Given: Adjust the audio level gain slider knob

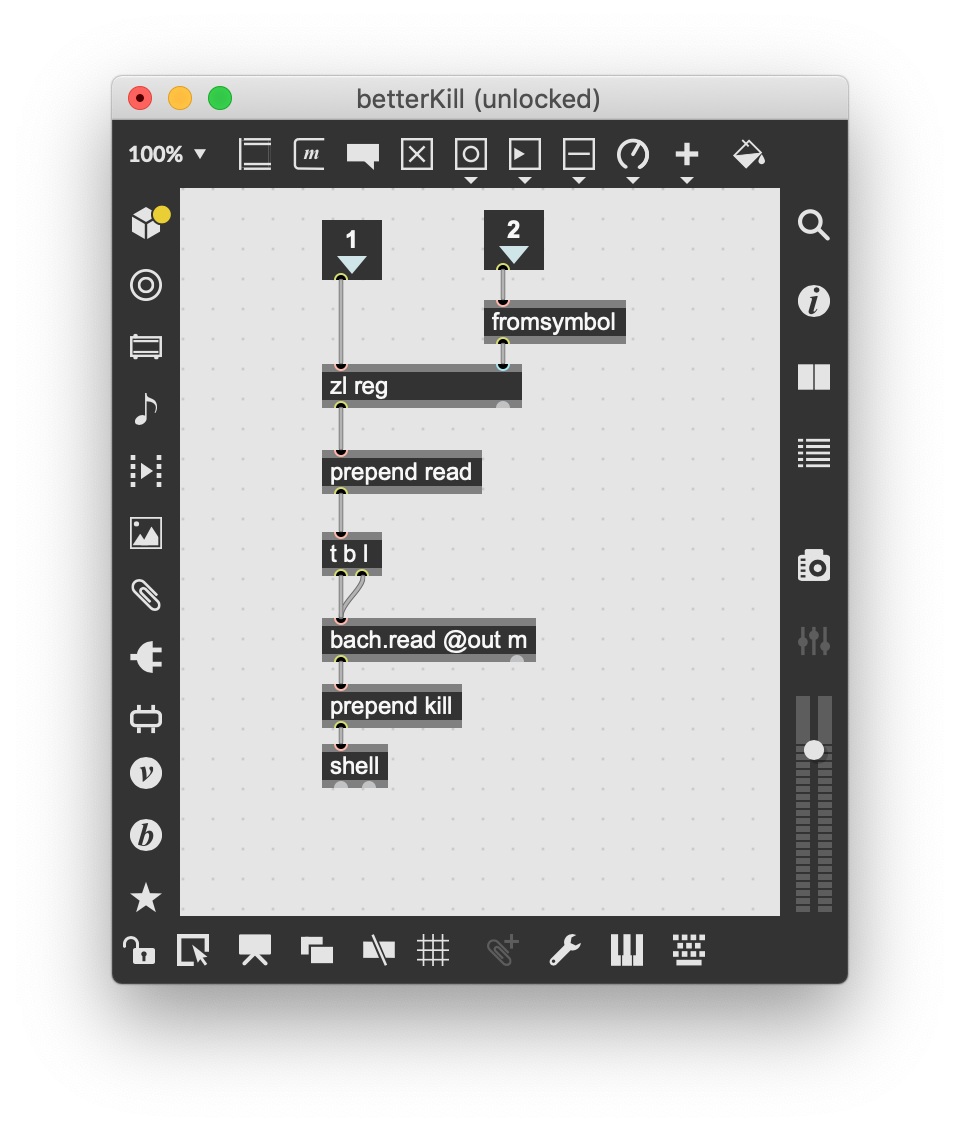Looking at the screenshot, I should point(813,750).
